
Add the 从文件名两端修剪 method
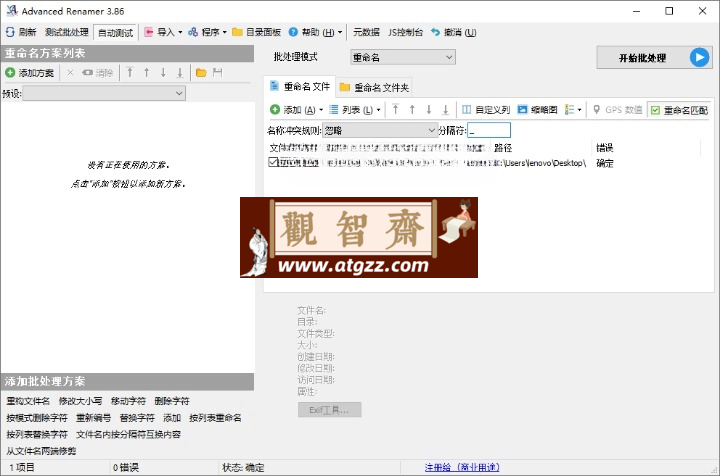tap(41, 451)
